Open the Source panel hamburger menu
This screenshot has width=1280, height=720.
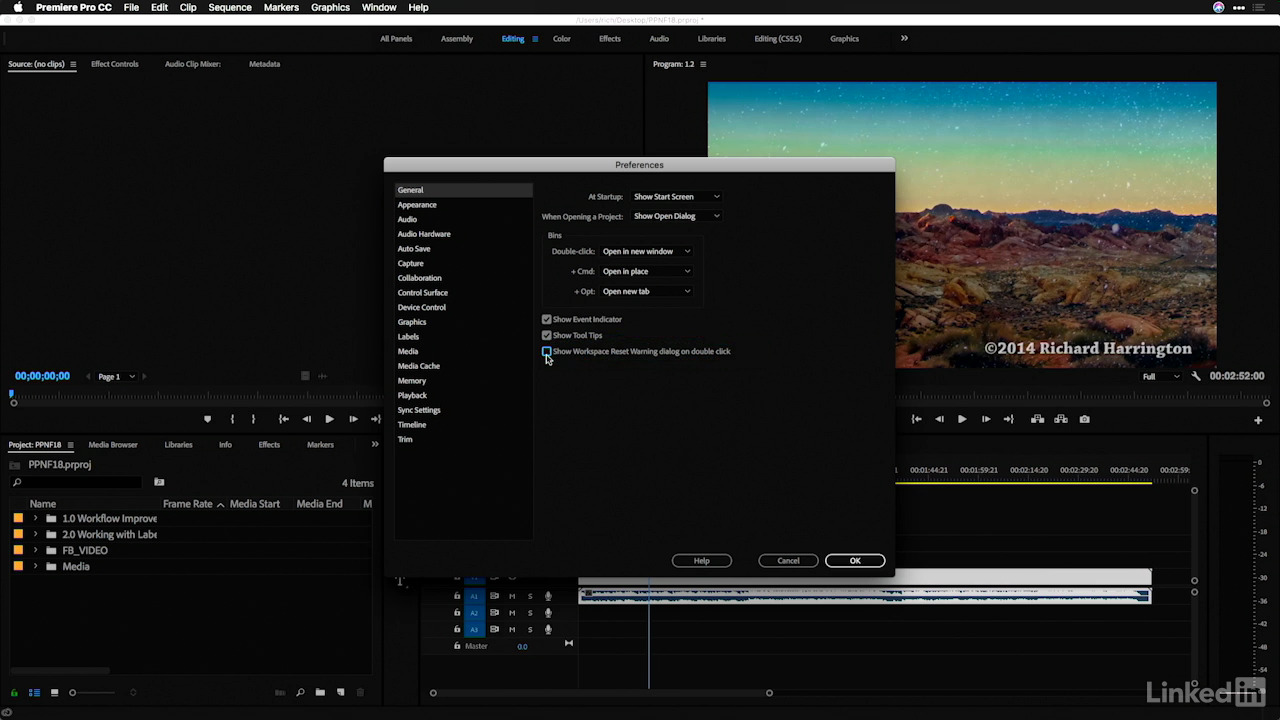[x=73, y=64]
